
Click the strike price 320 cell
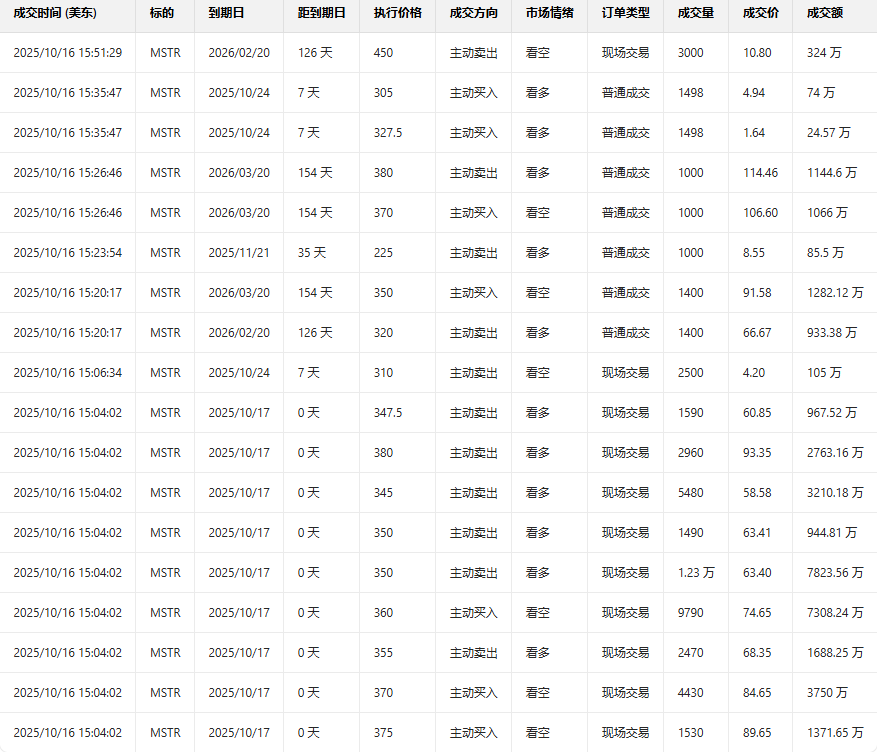(x=383, y=333)
